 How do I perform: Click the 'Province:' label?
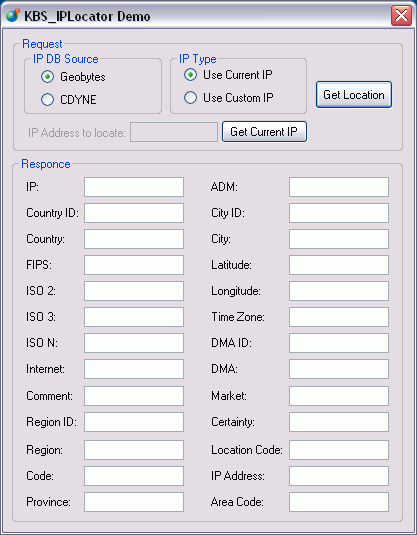point(48,502)
